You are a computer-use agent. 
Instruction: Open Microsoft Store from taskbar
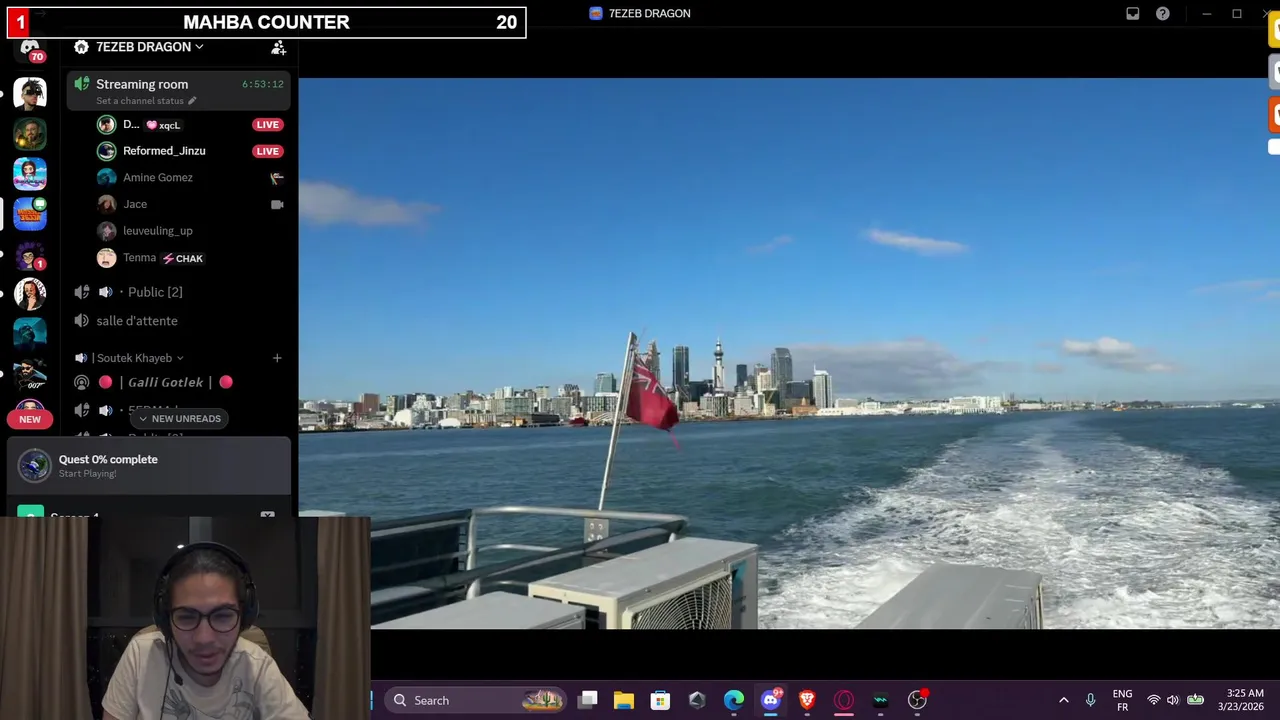click(x=660, y=700)
